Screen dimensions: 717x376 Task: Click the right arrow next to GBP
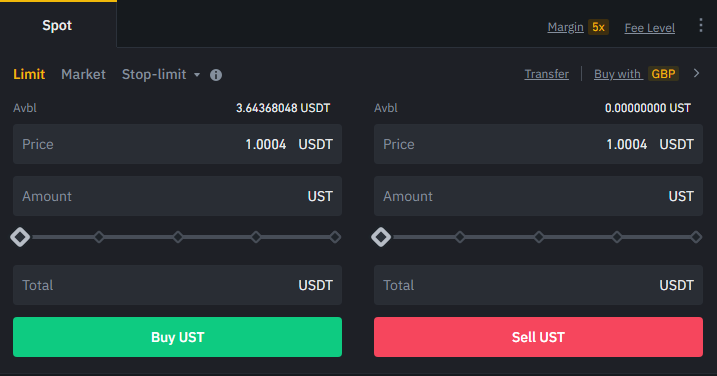(x=696, y=73)
